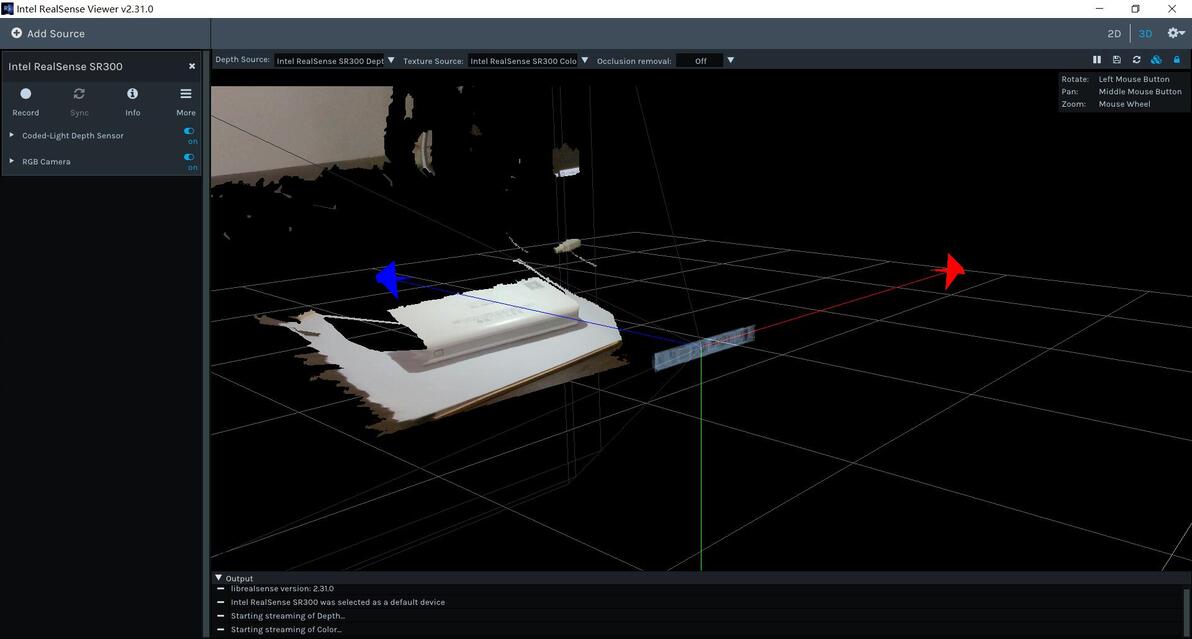
Task: Select the 3D view tab
Action: 1145,34
